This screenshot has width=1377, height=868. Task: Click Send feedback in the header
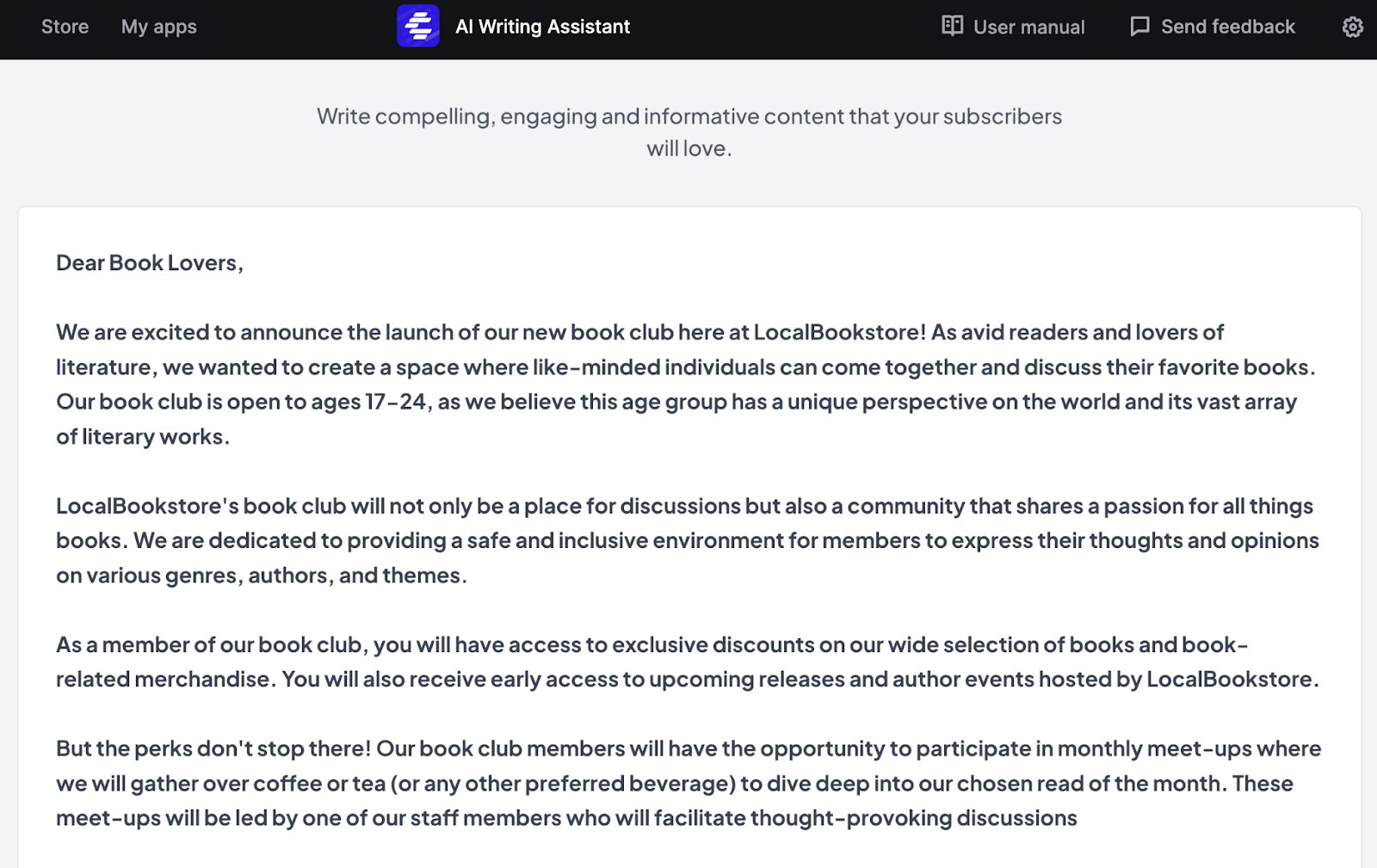[1227, 27]
